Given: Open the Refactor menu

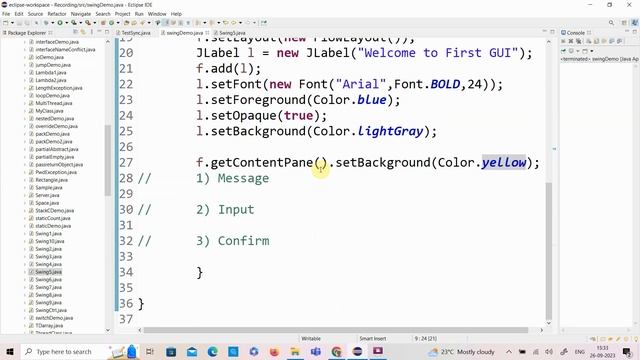Looking at the screenshot, I should [57, 14].
